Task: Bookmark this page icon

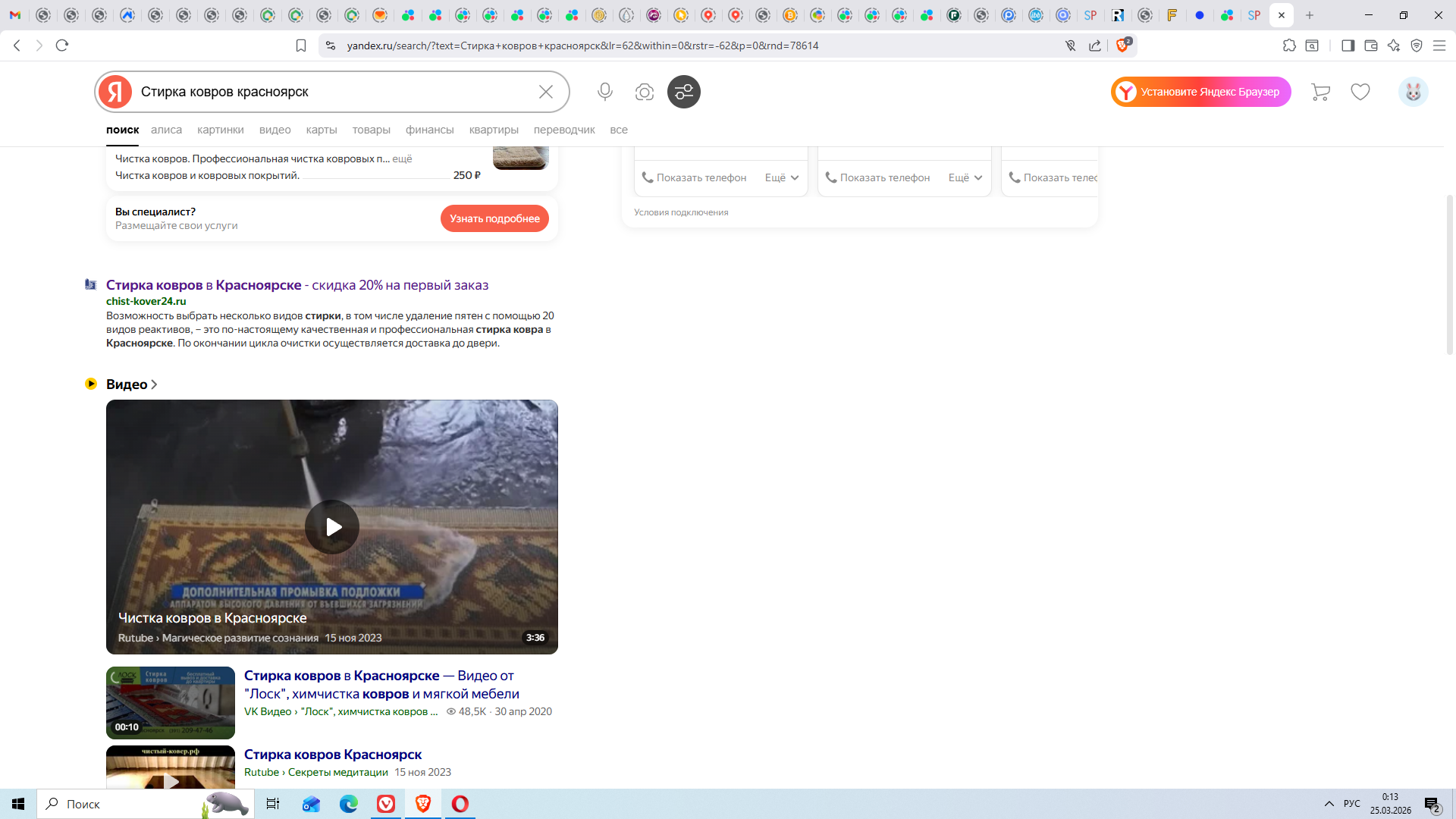Action: click(301, 45)
